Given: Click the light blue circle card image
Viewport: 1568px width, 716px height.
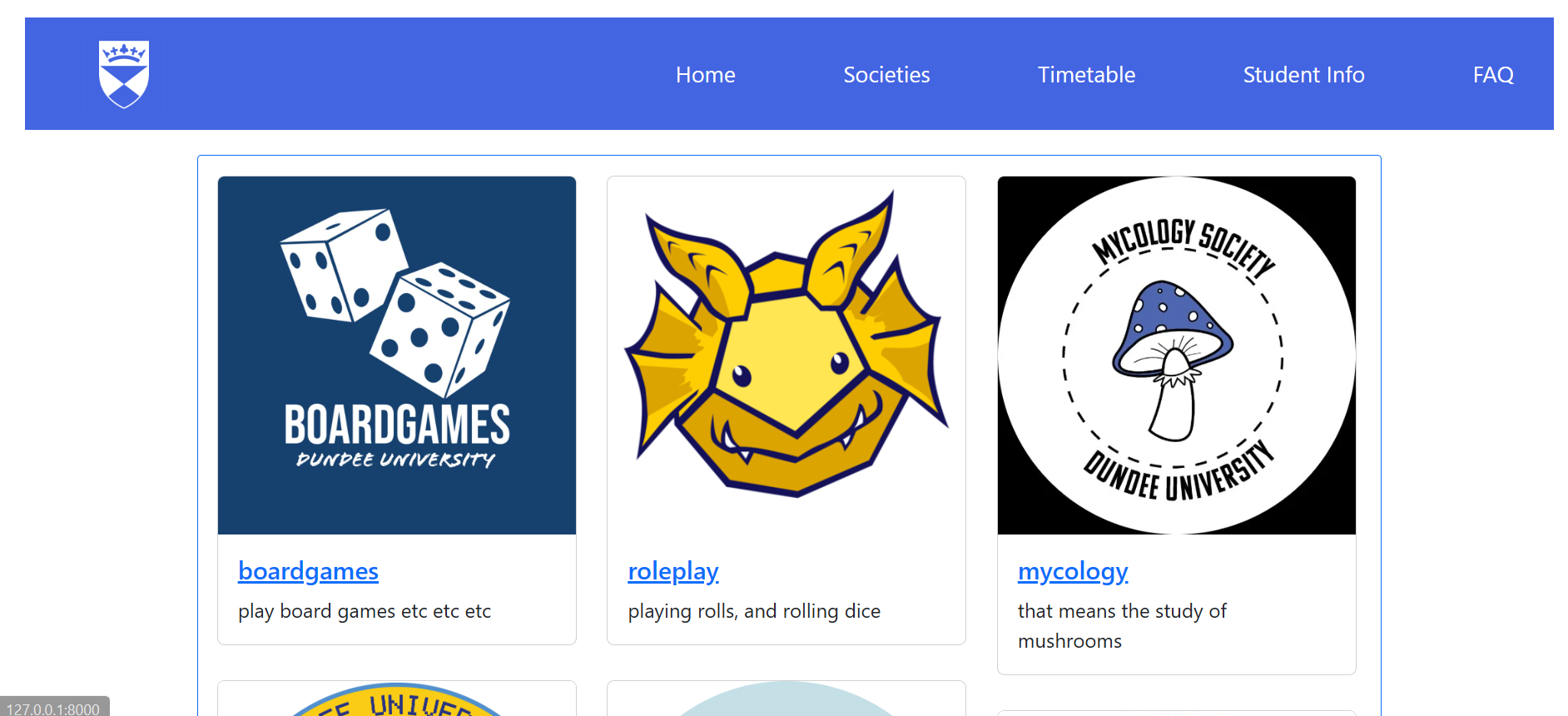Looking at the screenshot, I should 786,699.
